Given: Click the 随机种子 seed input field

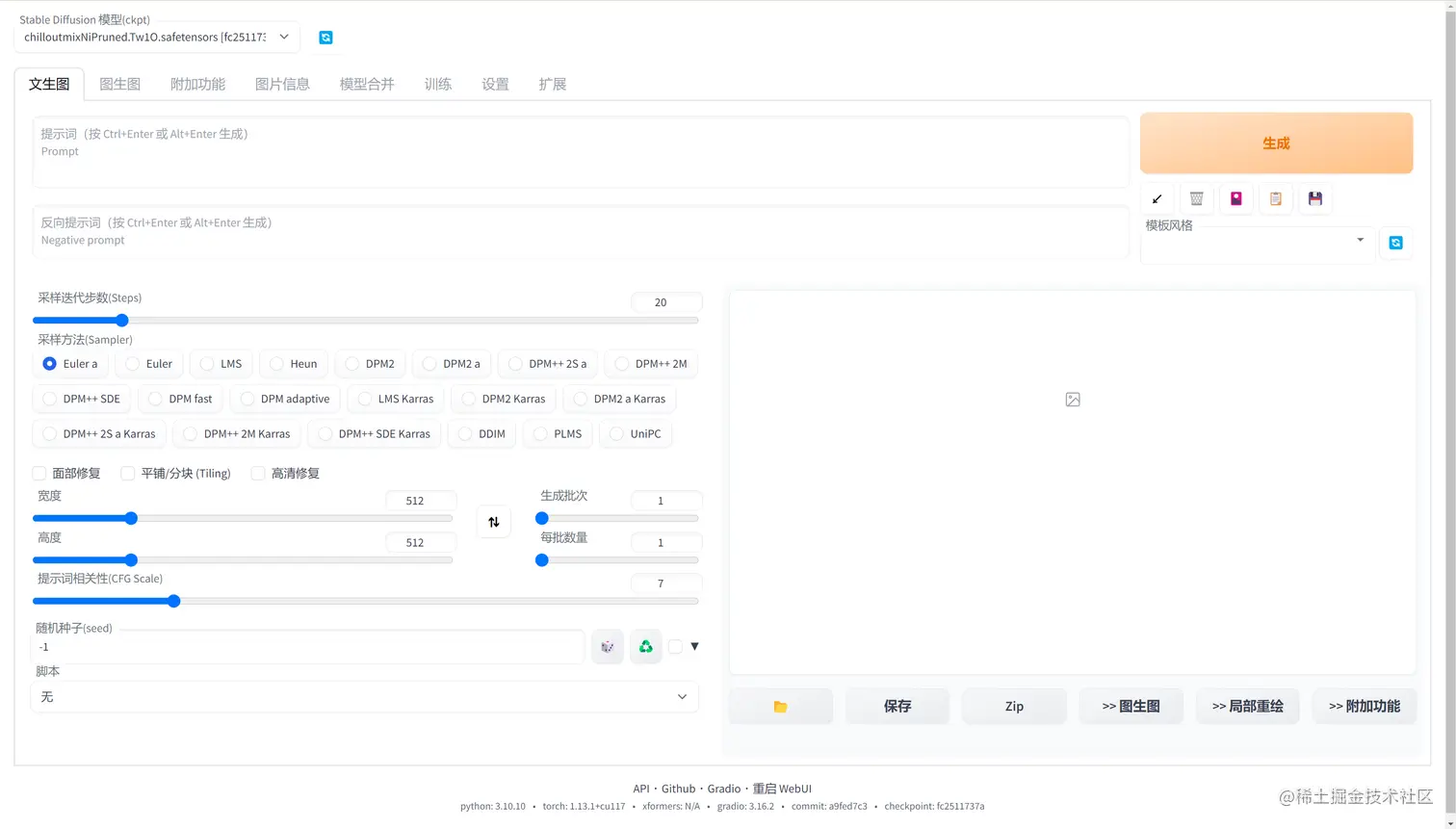Looking at the screenshot, I should point(308,647).
